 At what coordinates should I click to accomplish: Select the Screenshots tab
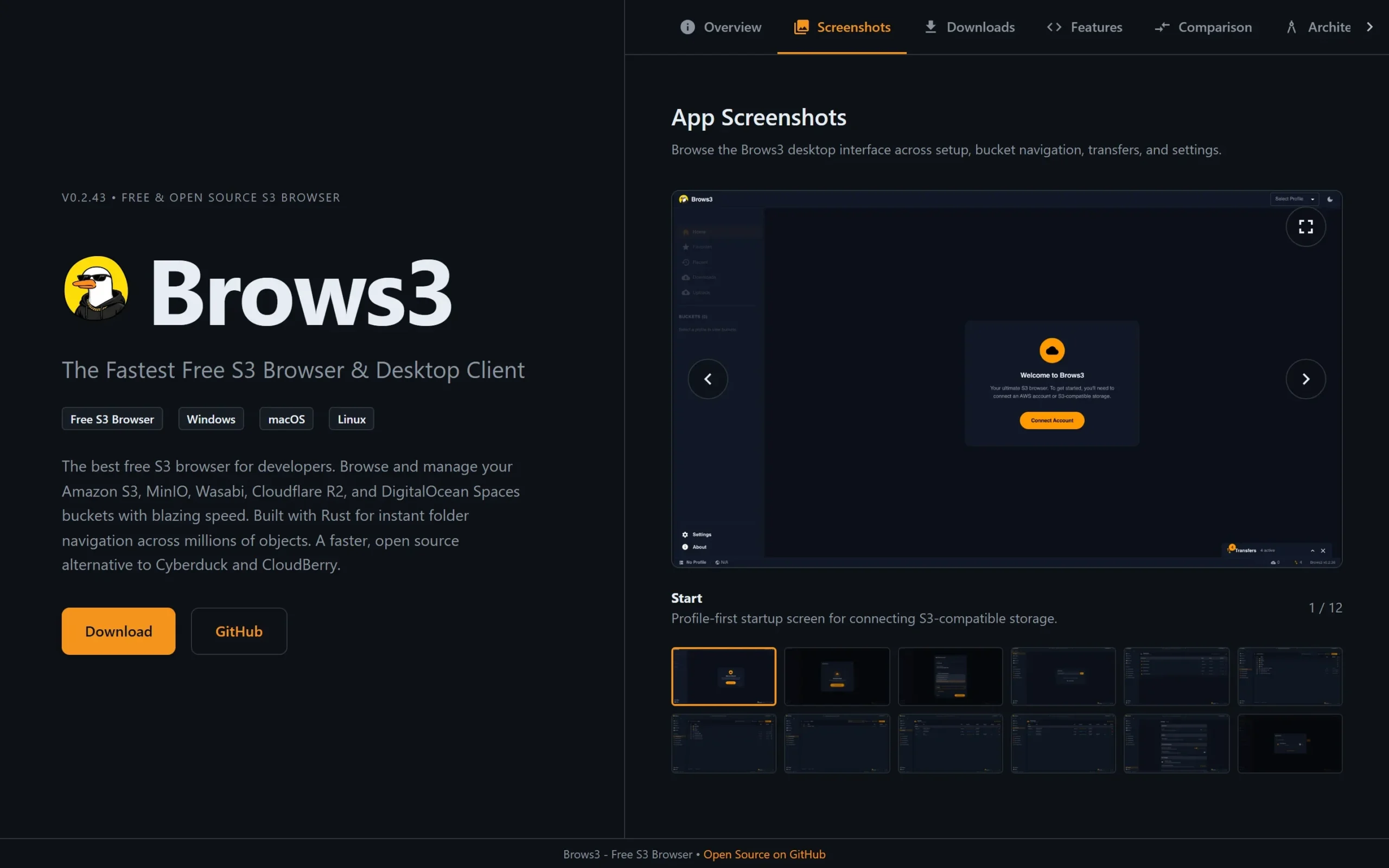point(842,27)
